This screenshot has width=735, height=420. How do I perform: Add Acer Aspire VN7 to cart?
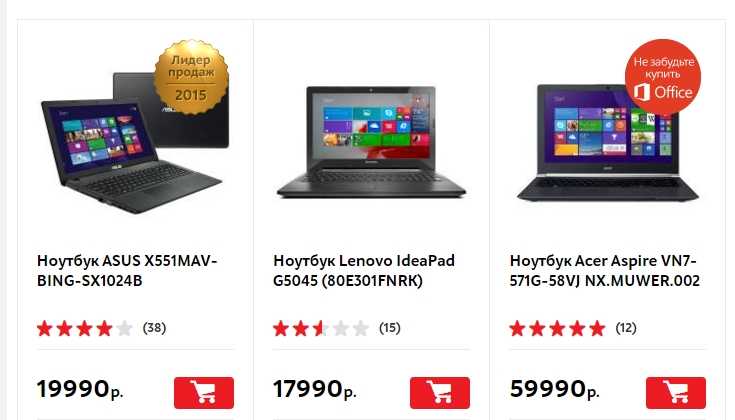pyautogui.click(x=676, y=392)
